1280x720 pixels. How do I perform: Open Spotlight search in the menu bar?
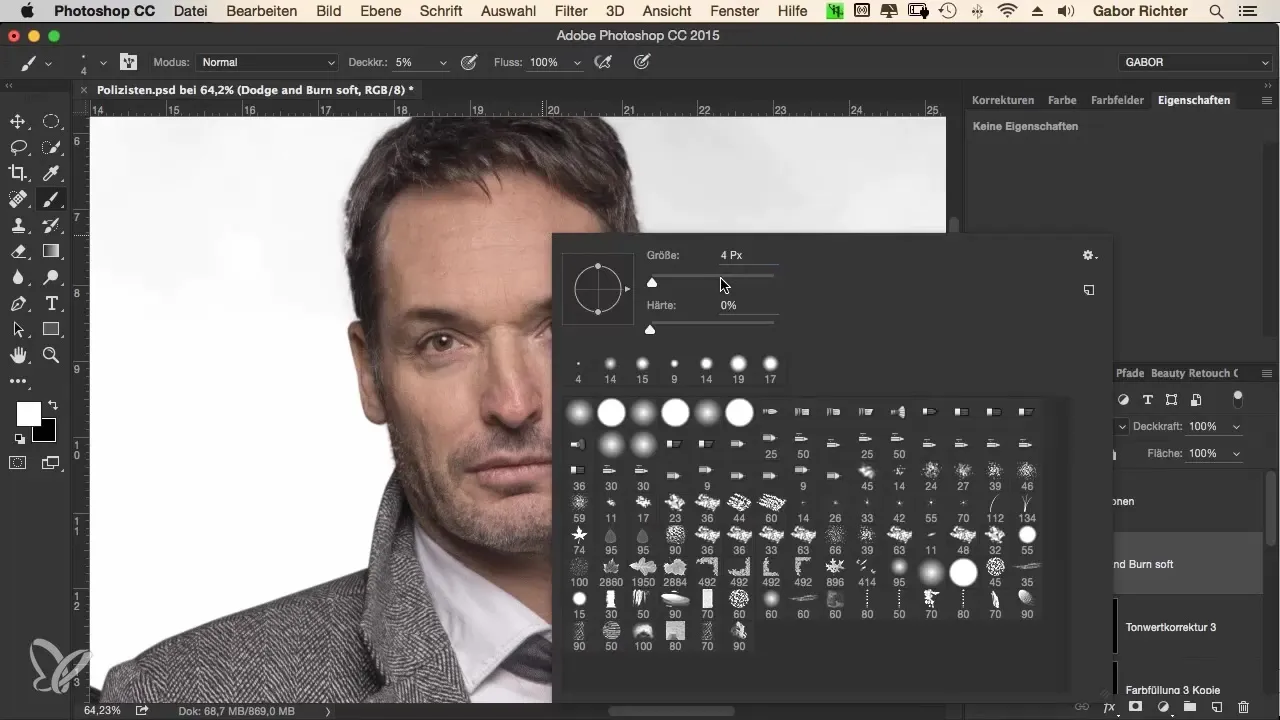coord(1216,11)
